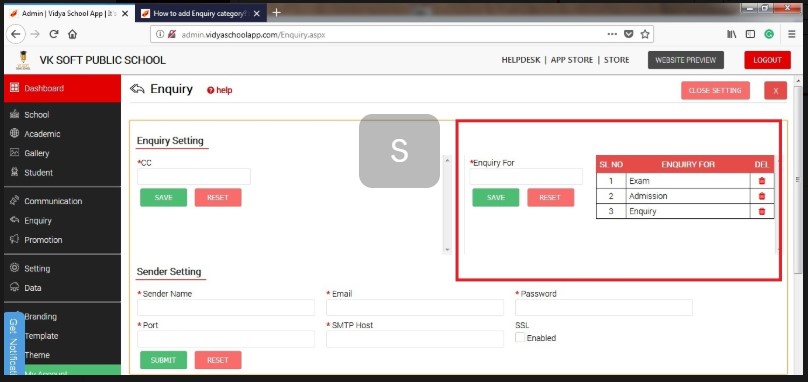Open the page actions three-dot menu
The height and width of the screenshot is (382, 808).
(x=612, y=34)
